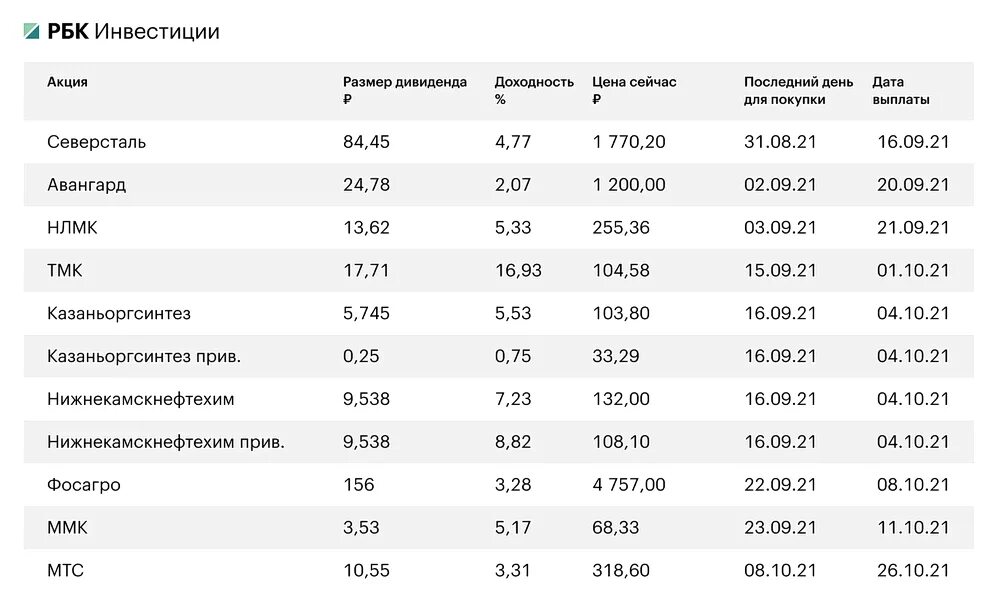Screen dimensions: 997x600
Task: Click the ТМК yield value 16,93
Action: pyautogui.click(x=518, y=271)
